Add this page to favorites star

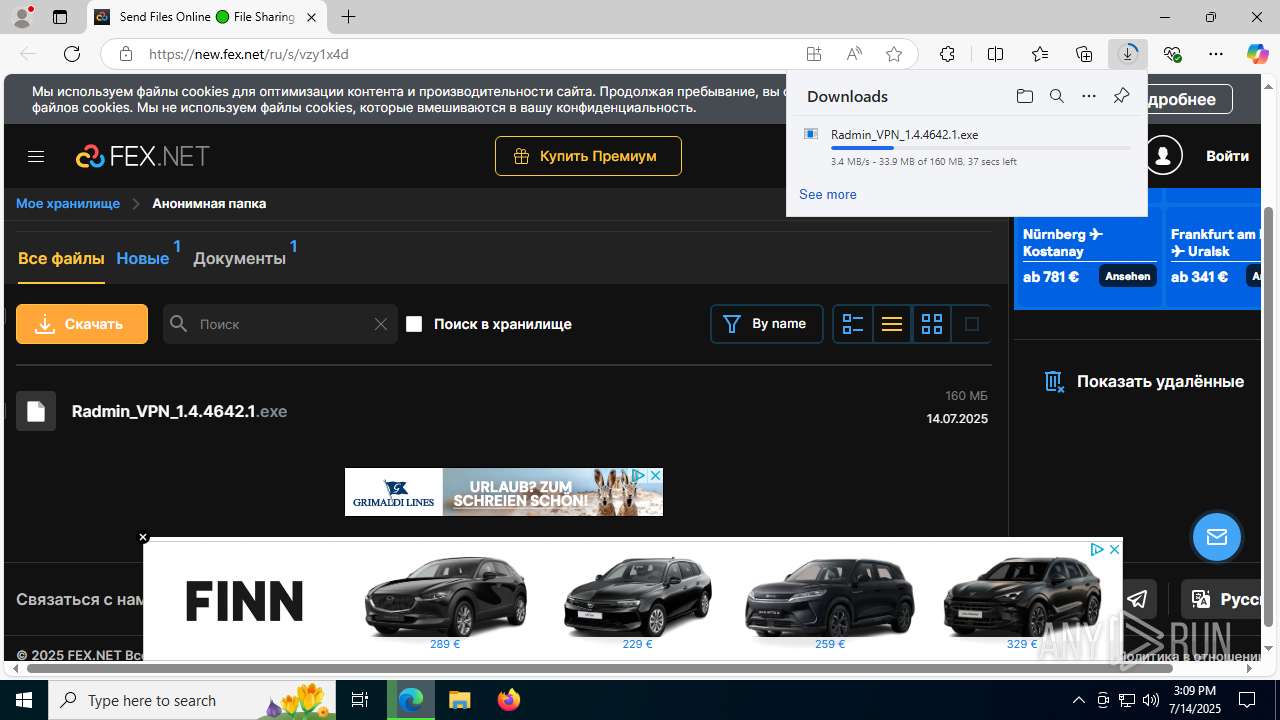tap(894, 54)
